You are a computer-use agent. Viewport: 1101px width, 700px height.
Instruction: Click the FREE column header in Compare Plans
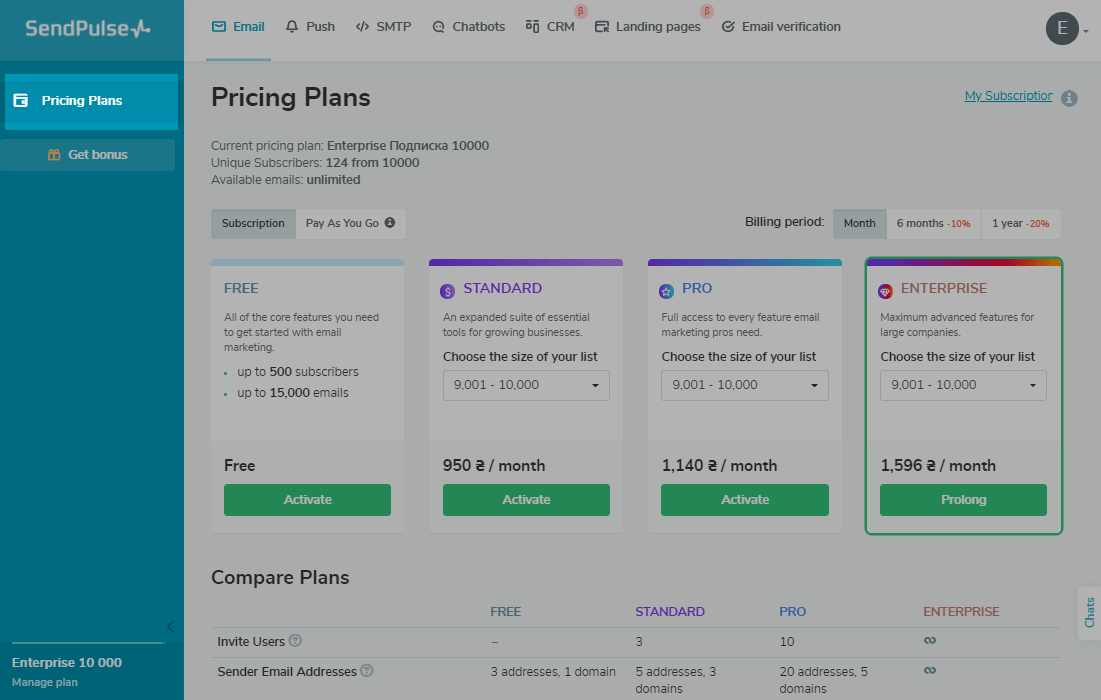point(506,612)
